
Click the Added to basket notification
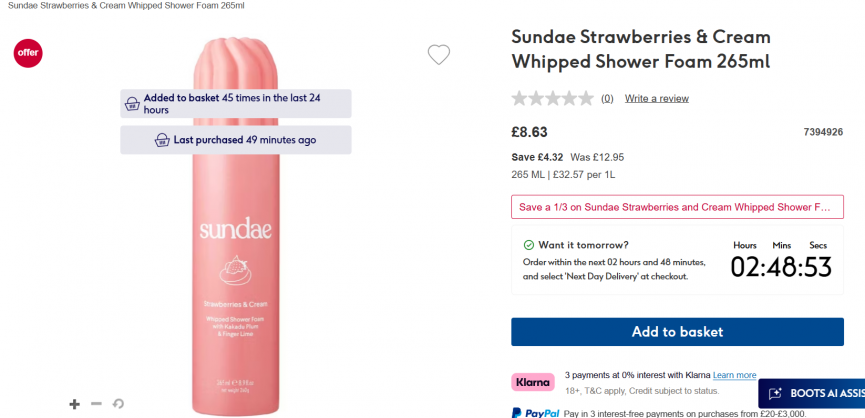236,104
